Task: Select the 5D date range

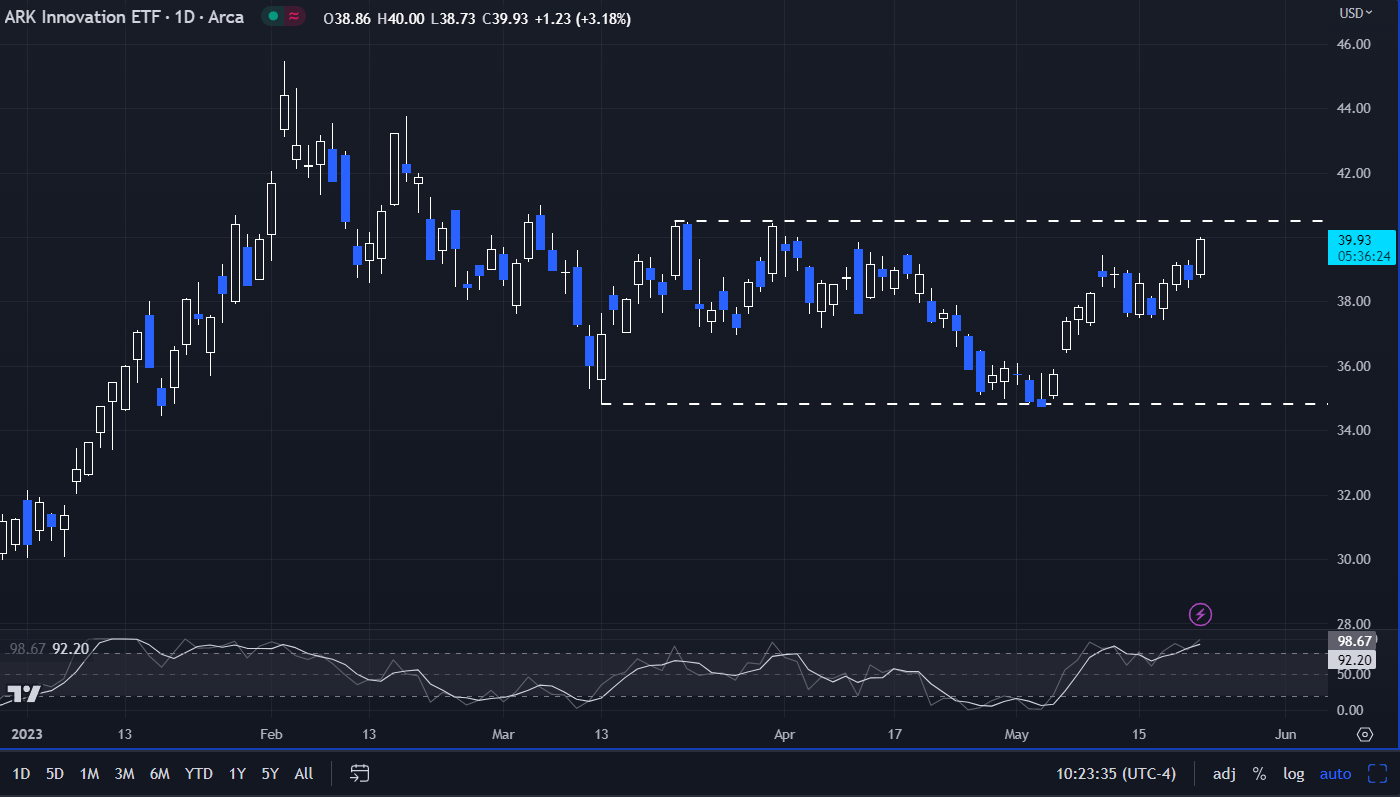Action: tap(55, 773)
